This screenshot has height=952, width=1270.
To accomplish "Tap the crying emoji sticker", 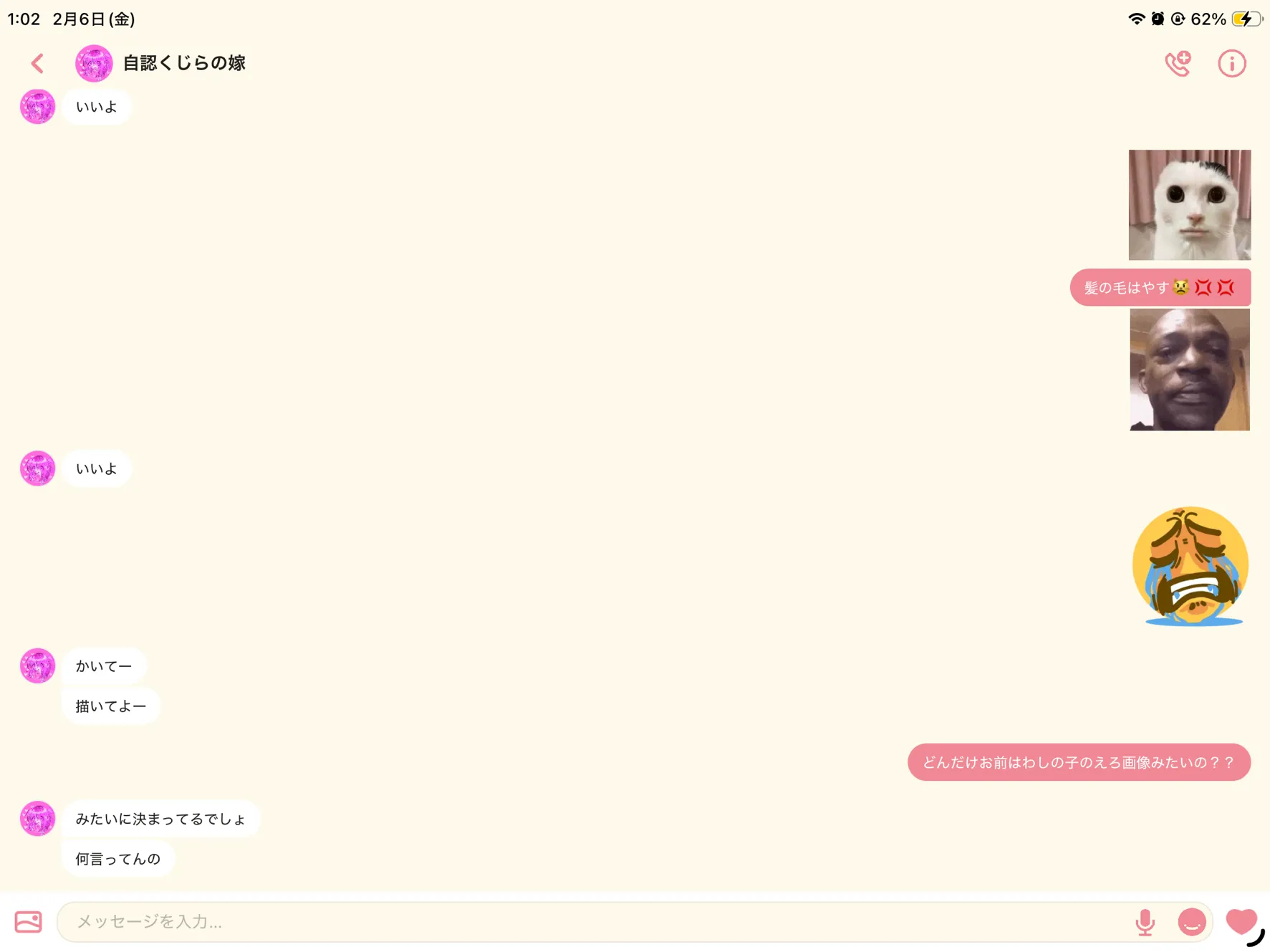I will click(1190, 566).
